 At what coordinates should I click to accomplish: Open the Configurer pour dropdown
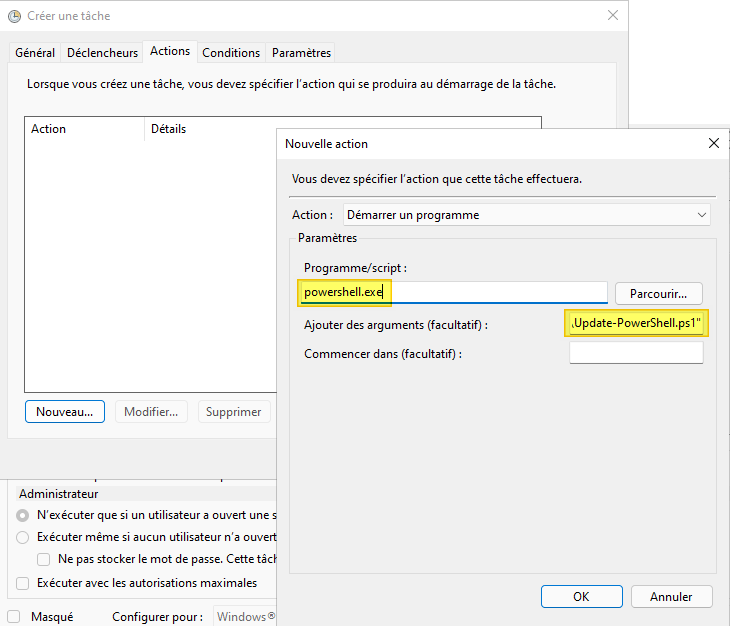246,617
